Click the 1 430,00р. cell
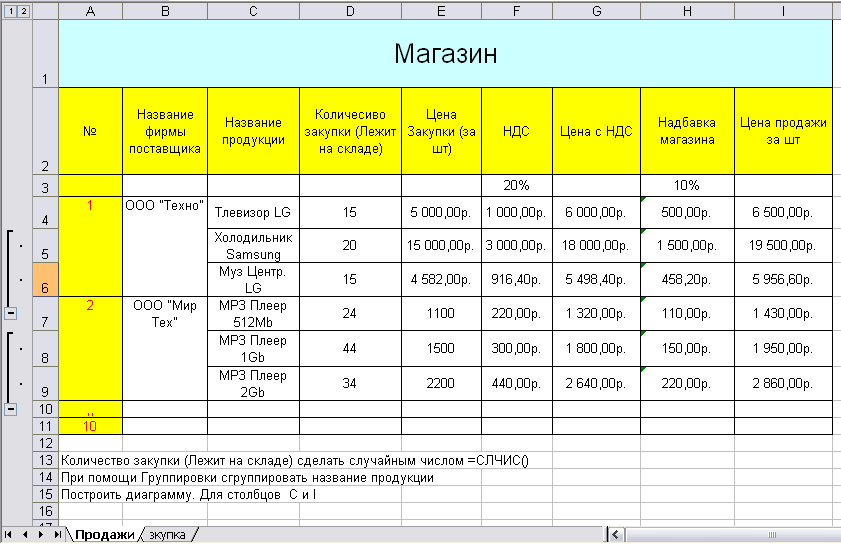This screenshot has width=841, height=544. tap(783, 314)
